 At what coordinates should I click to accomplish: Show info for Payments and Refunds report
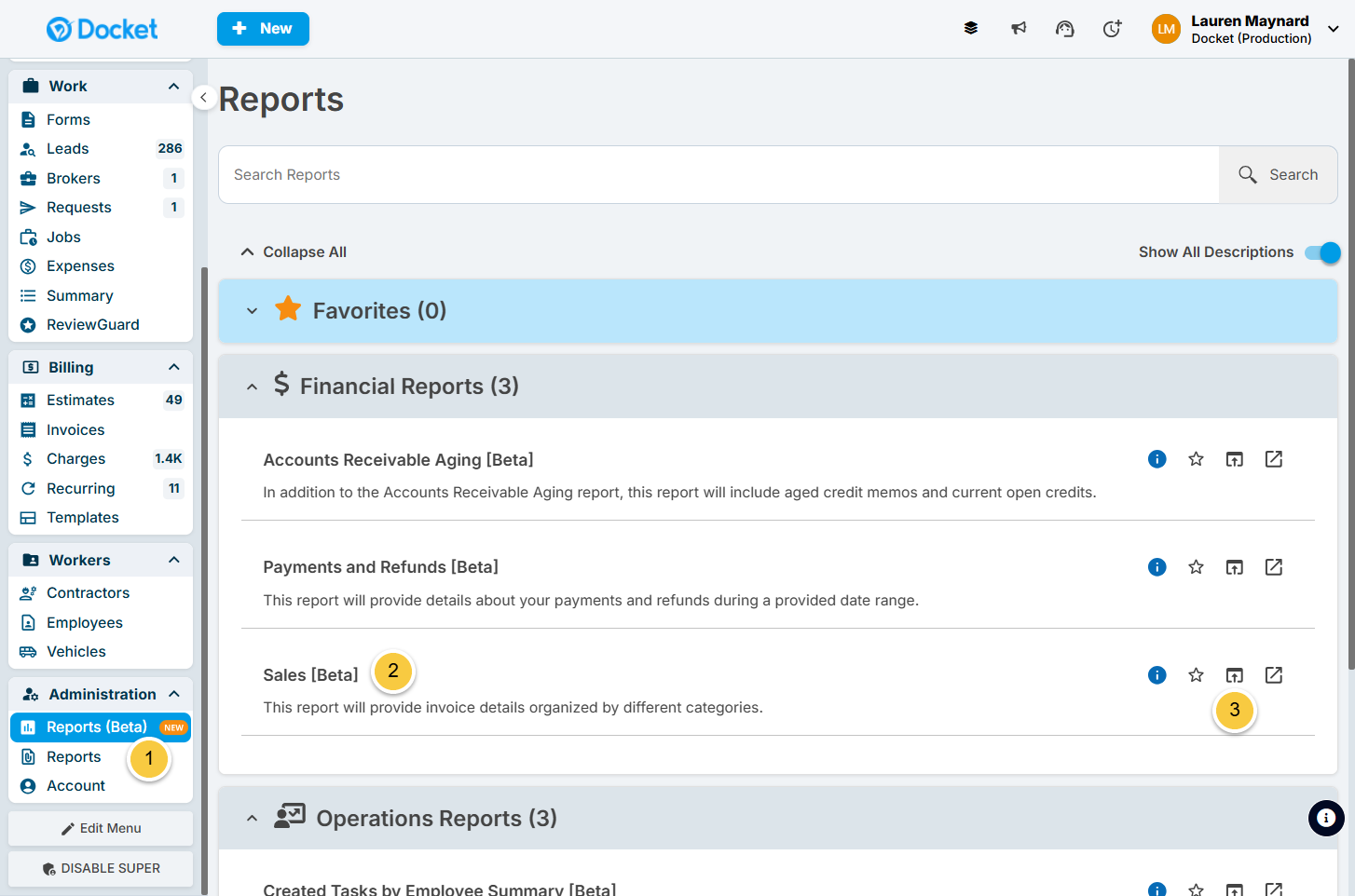[x=1157, y=567]
